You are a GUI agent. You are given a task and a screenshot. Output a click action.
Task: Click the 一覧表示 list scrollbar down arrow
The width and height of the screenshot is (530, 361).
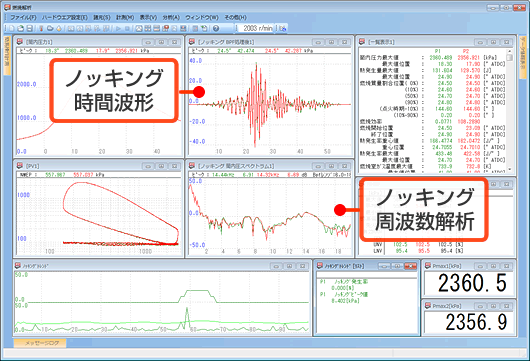[510, 169]
